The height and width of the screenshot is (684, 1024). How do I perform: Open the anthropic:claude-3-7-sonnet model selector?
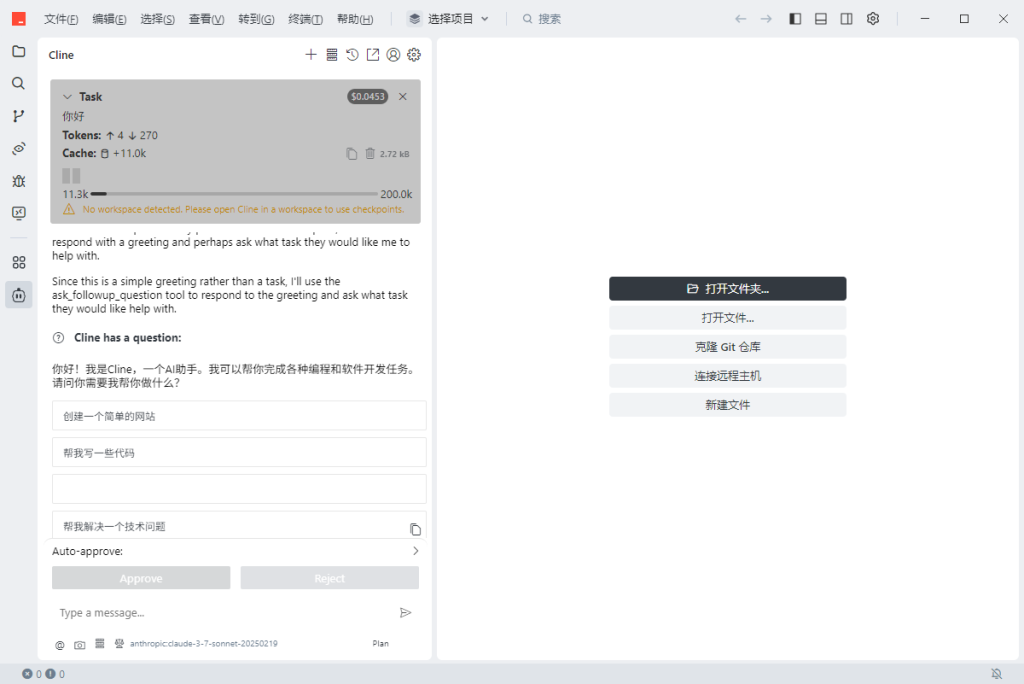coord(204,643)
